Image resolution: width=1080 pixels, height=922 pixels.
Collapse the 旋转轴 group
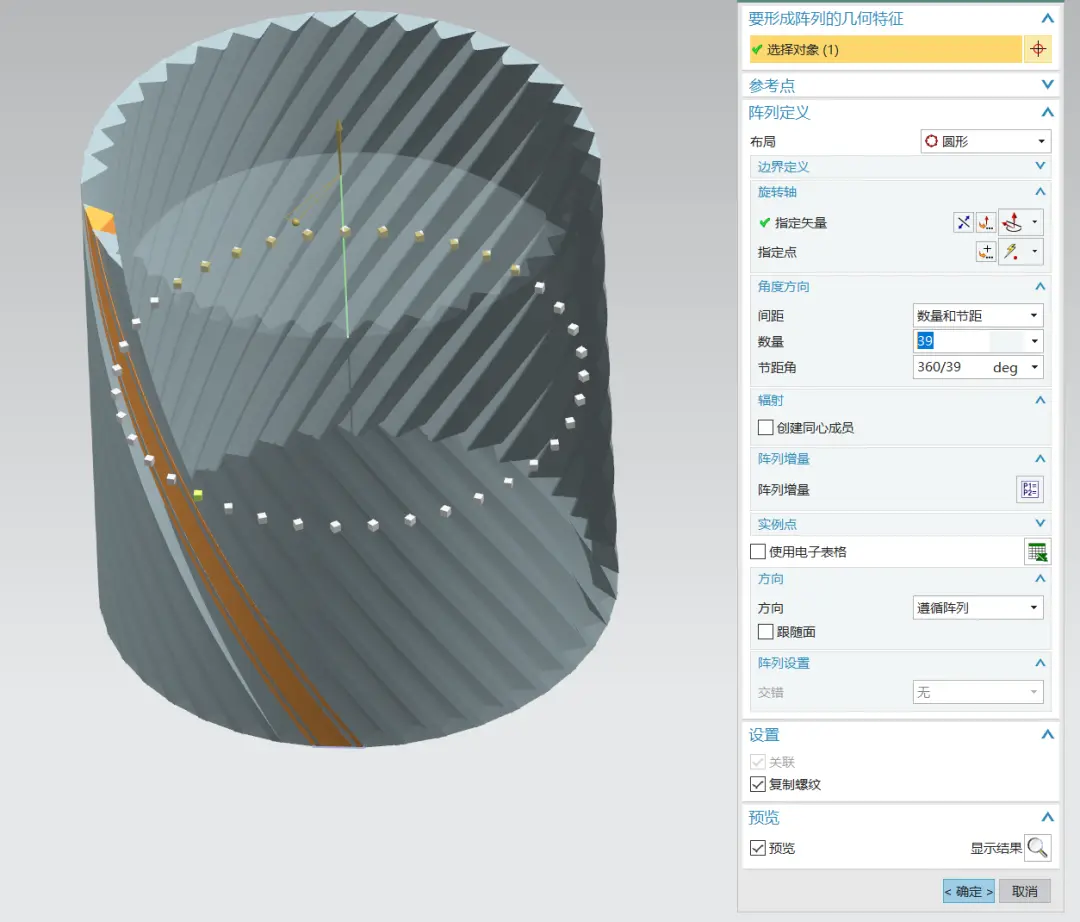click(x=1040, y=191)
